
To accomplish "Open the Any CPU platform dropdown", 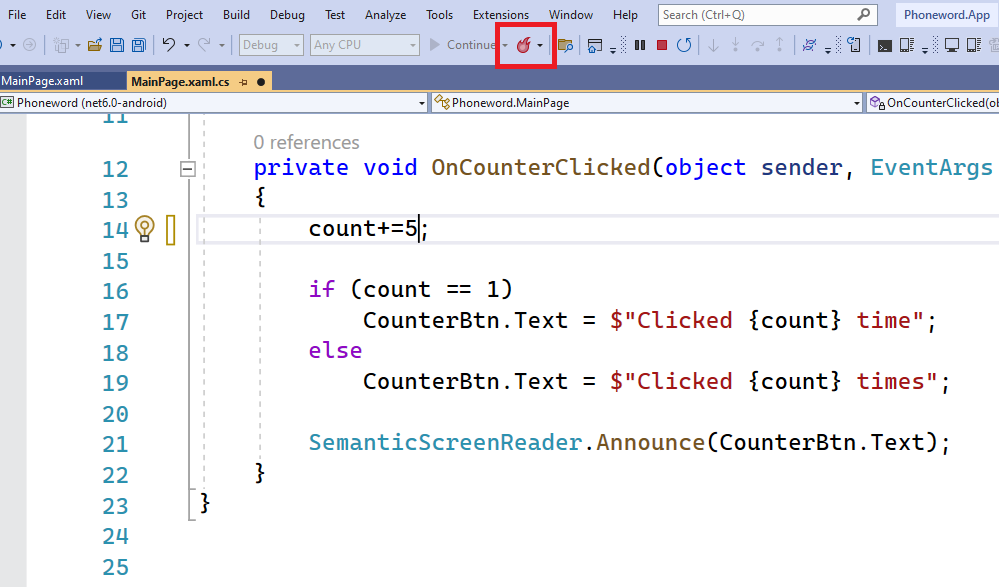I will 364,45.
